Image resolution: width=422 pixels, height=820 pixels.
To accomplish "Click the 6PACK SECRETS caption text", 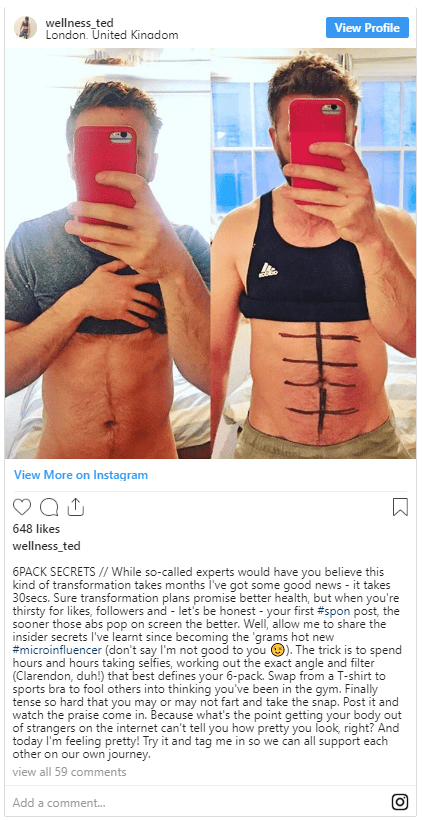I will coord(54,571).
